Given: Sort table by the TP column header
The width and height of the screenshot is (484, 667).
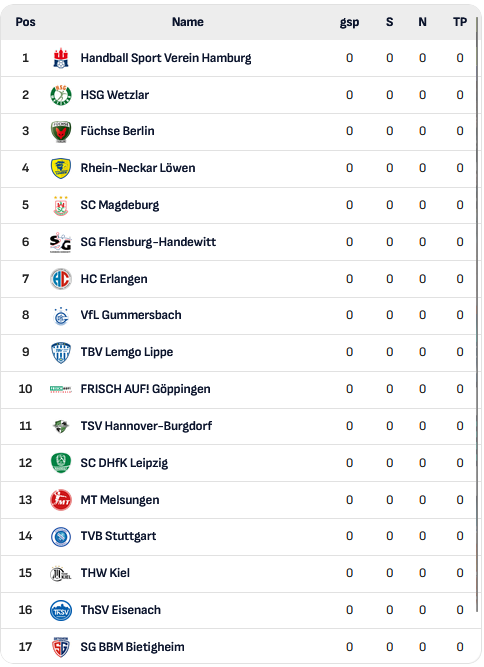Looking at the screenshot, I should point(460,22).
